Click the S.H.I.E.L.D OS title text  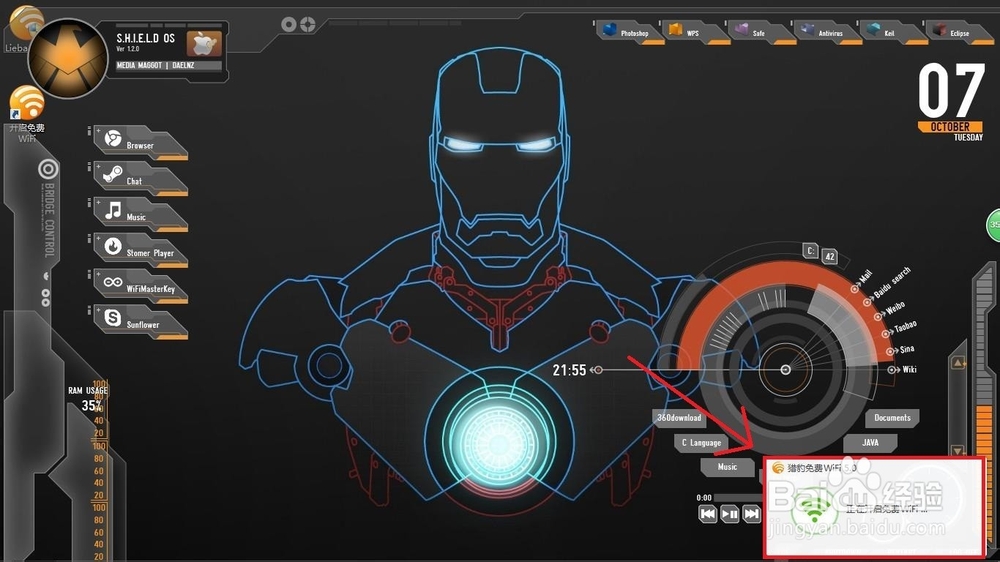pos(145,38)
